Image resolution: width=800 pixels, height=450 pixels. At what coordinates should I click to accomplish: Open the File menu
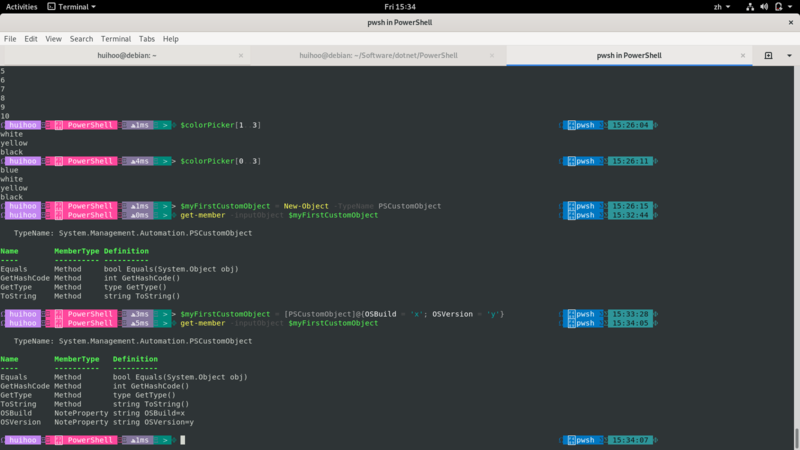tap(10, 39)
